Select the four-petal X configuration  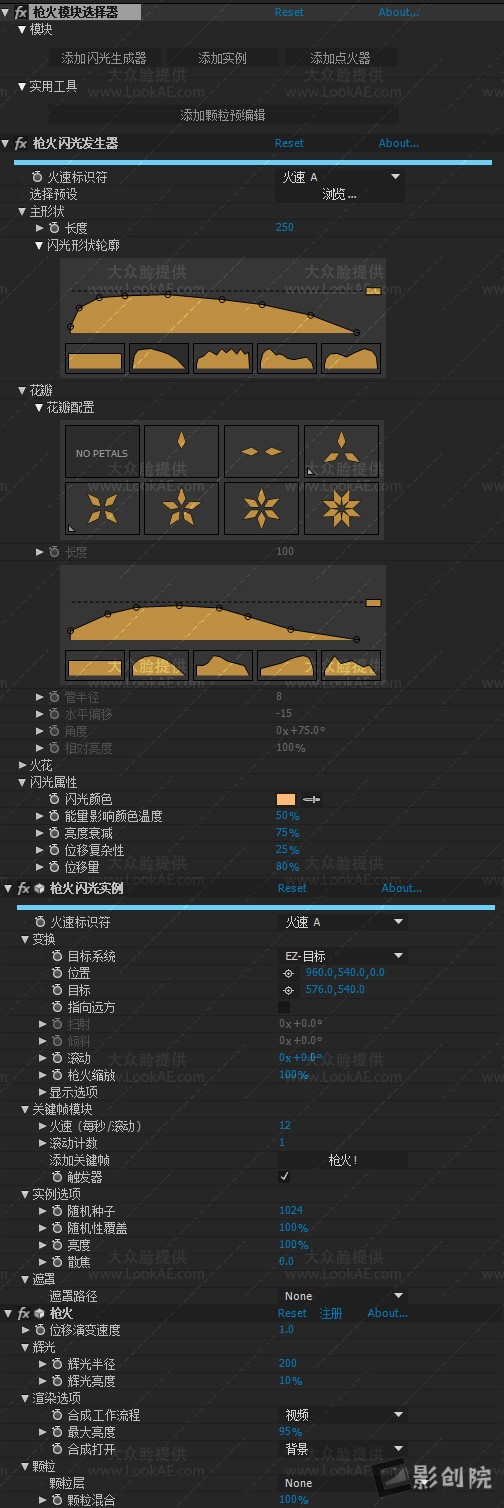(102, 508)
